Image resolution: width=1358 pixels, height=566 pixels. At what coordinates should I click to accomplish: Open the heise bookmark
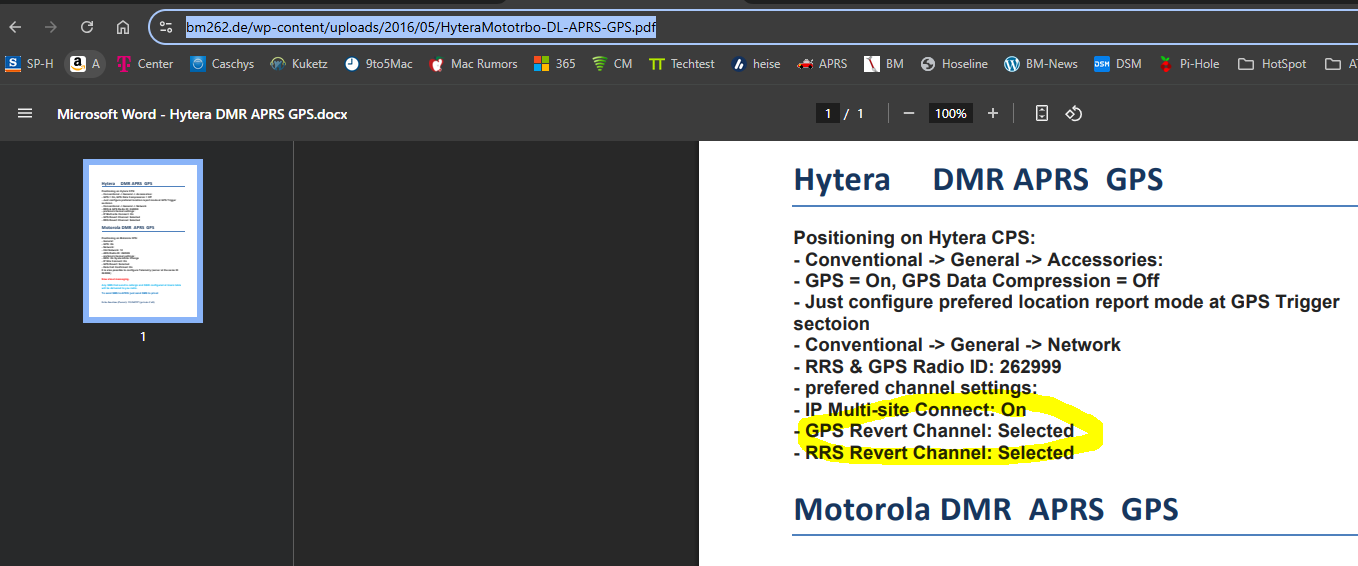tap(756, 64)
